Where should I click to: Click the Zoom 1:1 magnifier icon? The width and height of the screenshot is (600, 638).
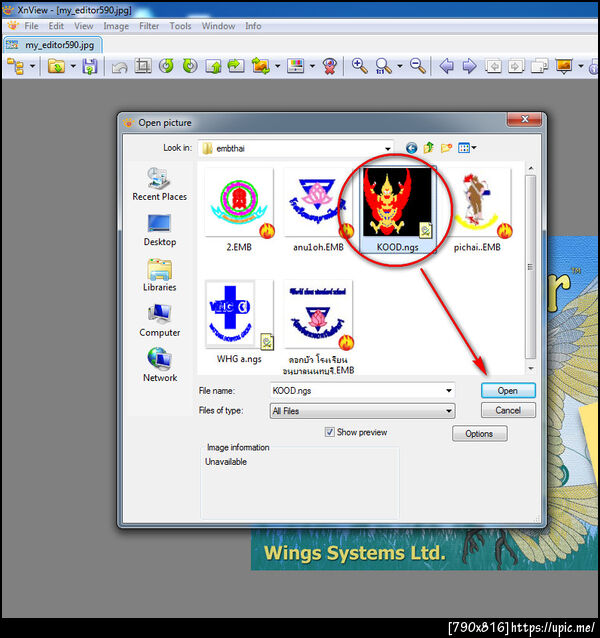pyautogui.click(x=383, y=66)
